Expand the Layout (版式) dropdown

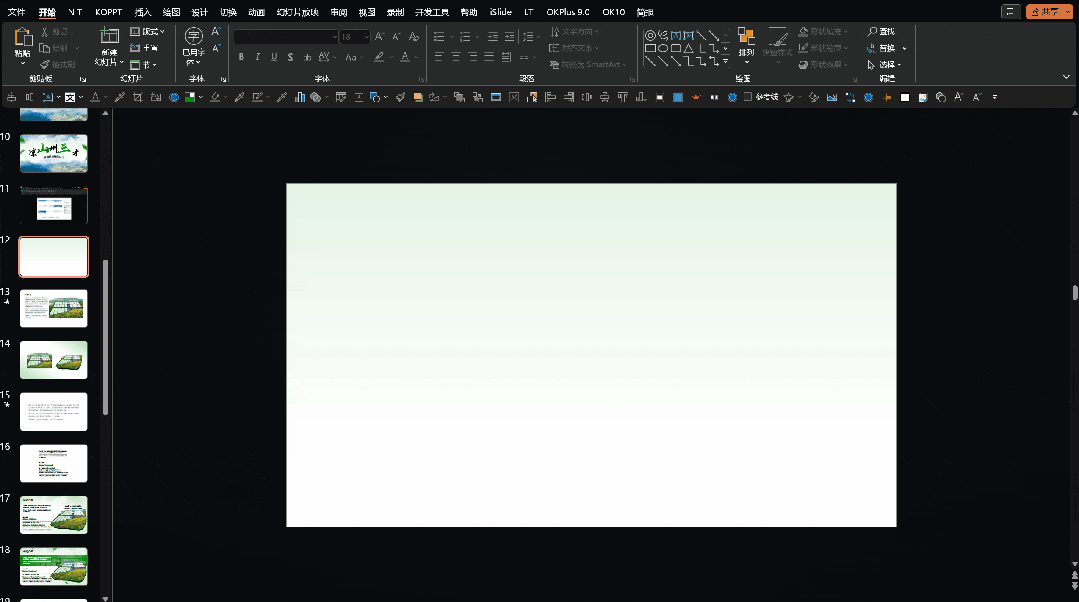tap(147, 32)
